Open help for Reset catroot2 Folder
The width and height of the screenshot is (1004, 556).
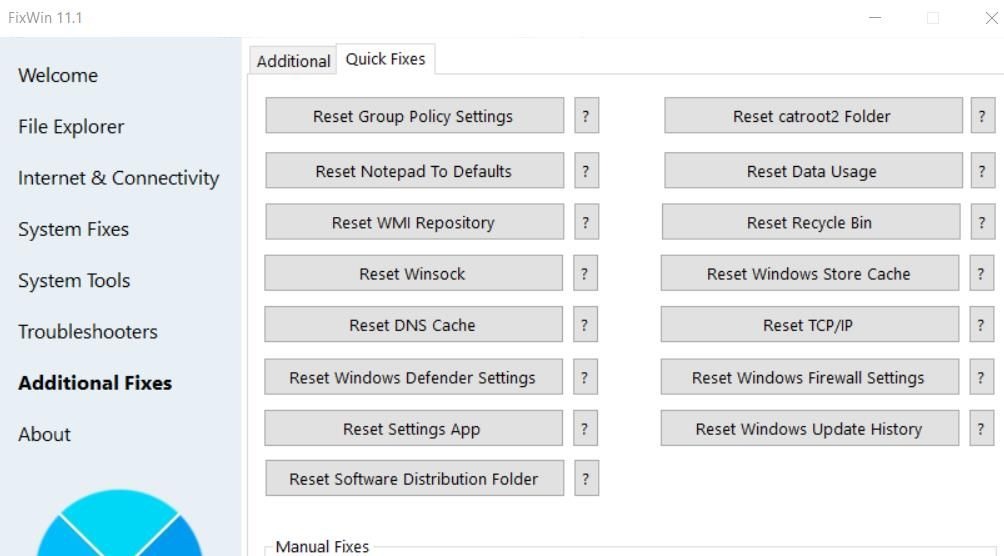983,116
